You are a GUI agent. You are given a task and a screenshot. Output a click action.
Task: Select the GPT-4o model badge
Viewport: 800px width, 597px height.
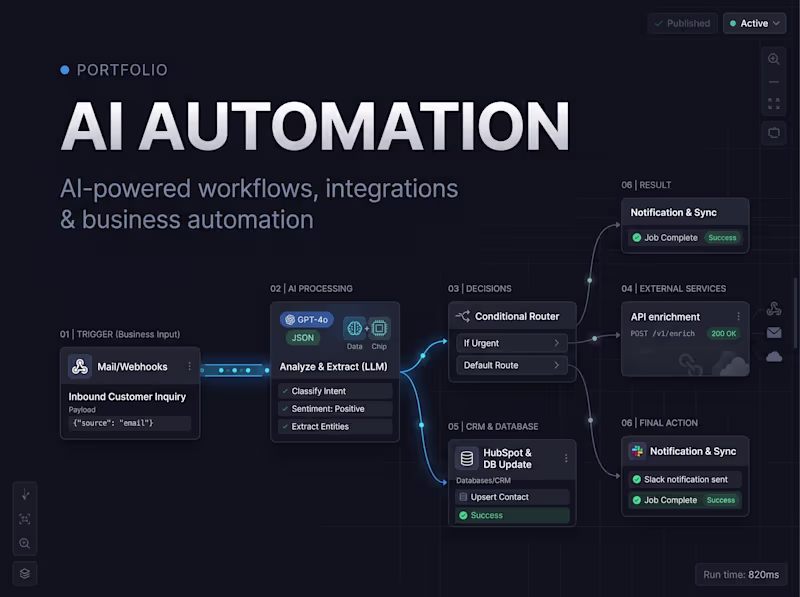point(307,319)
